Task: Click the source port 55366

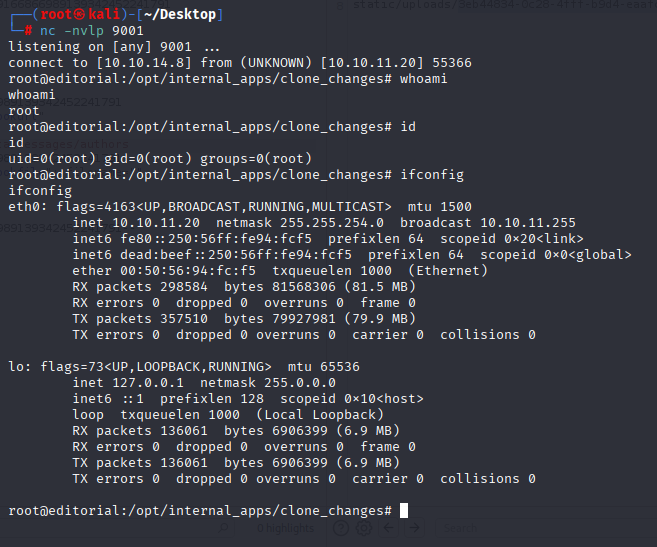Action: [452, 63]
